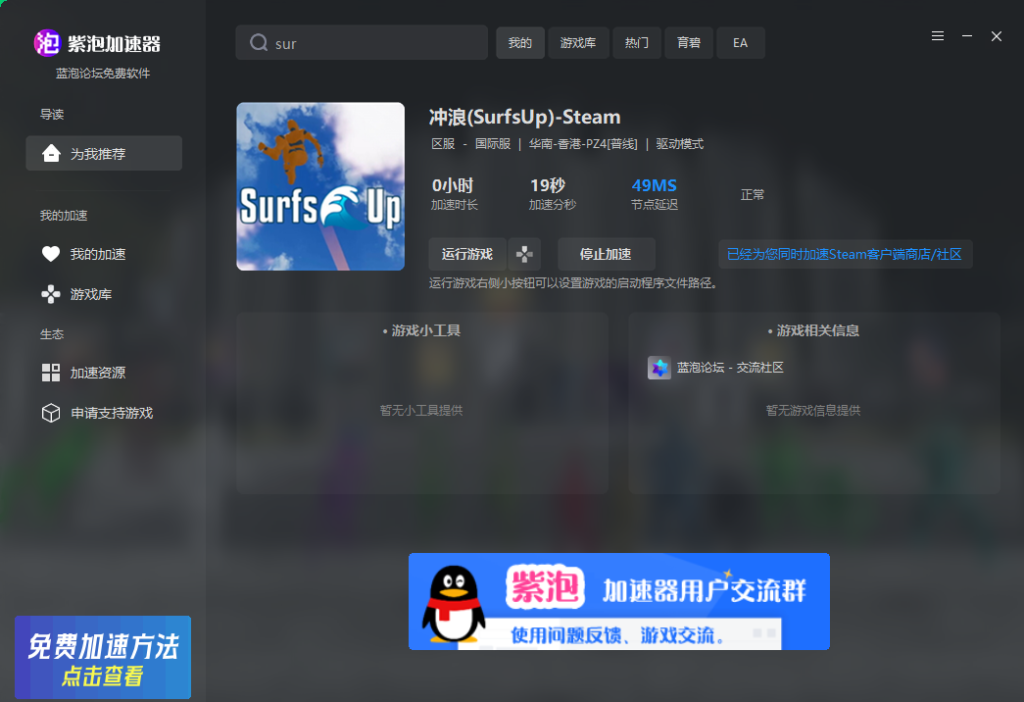Click the cube icon beside 申请支持游戏
Screen dimensions: 1024x702
tap(51, 413)
